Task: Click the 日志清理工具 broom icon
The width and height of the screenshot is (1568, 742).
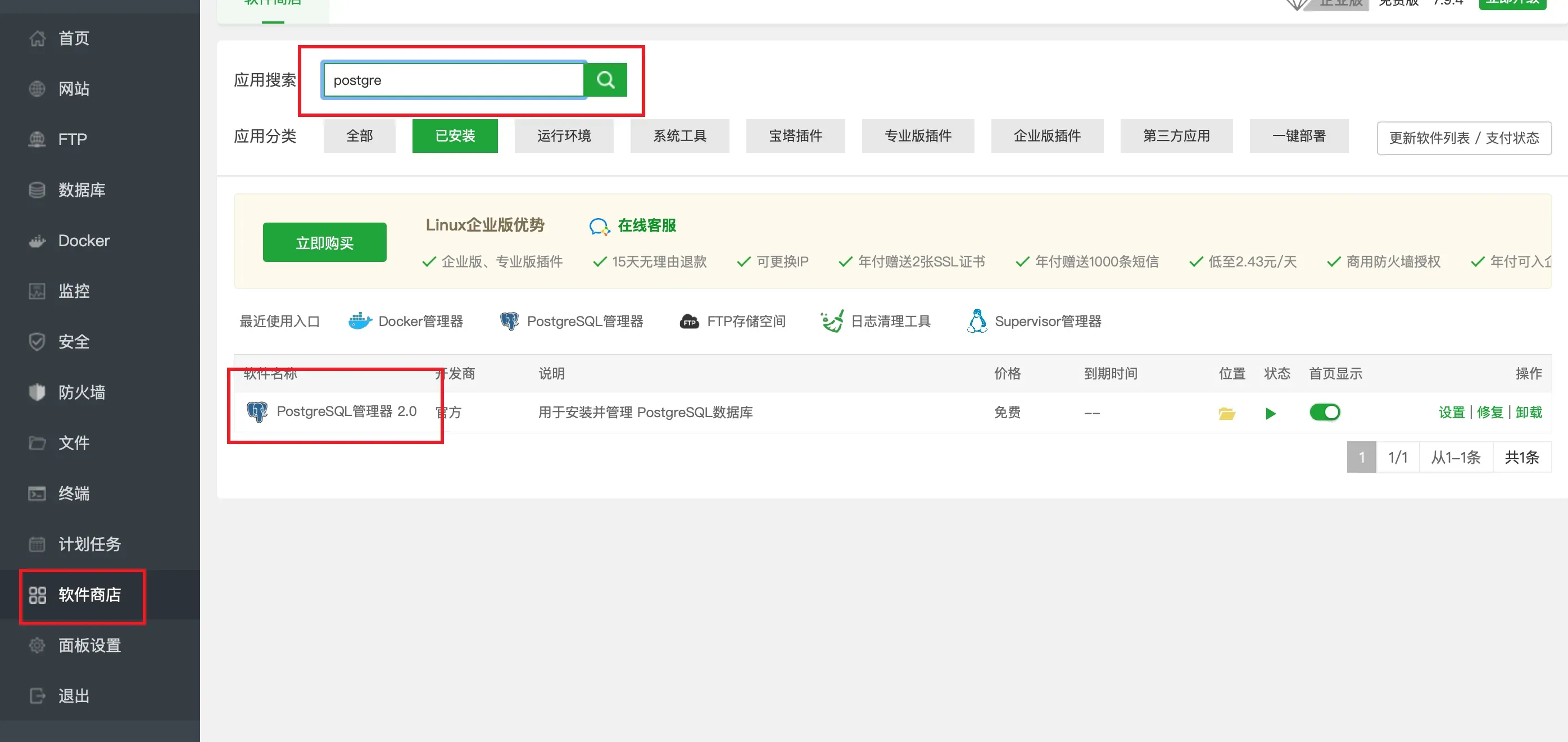Action: (832, 321)
